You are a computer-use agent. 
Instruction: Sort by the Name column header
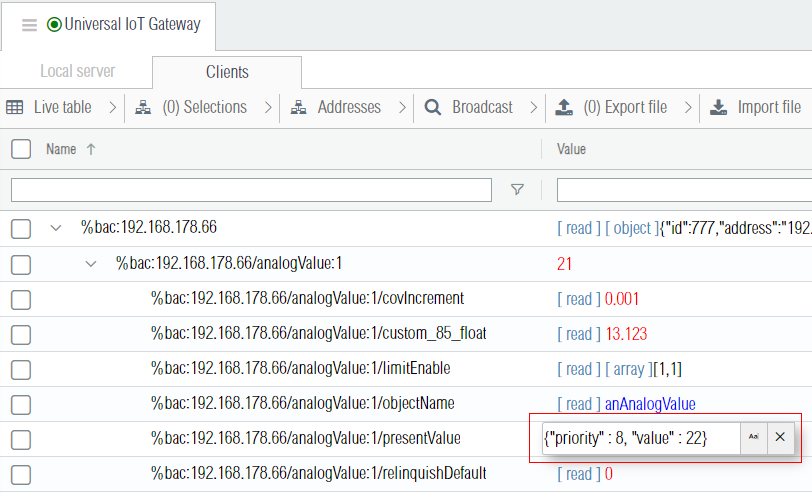[x=61, y=149]
